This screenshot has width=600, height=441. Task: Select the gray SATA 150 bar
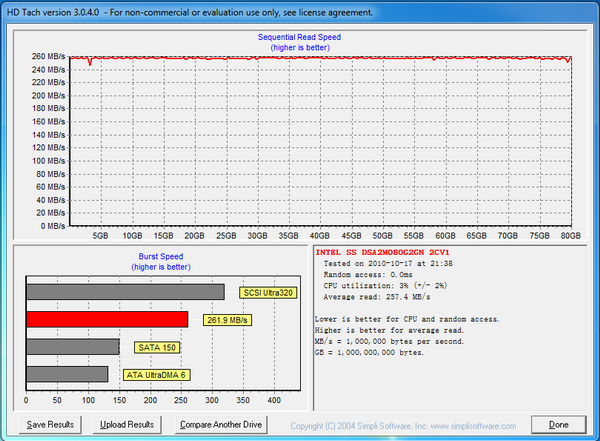click(x=72, y=346)
